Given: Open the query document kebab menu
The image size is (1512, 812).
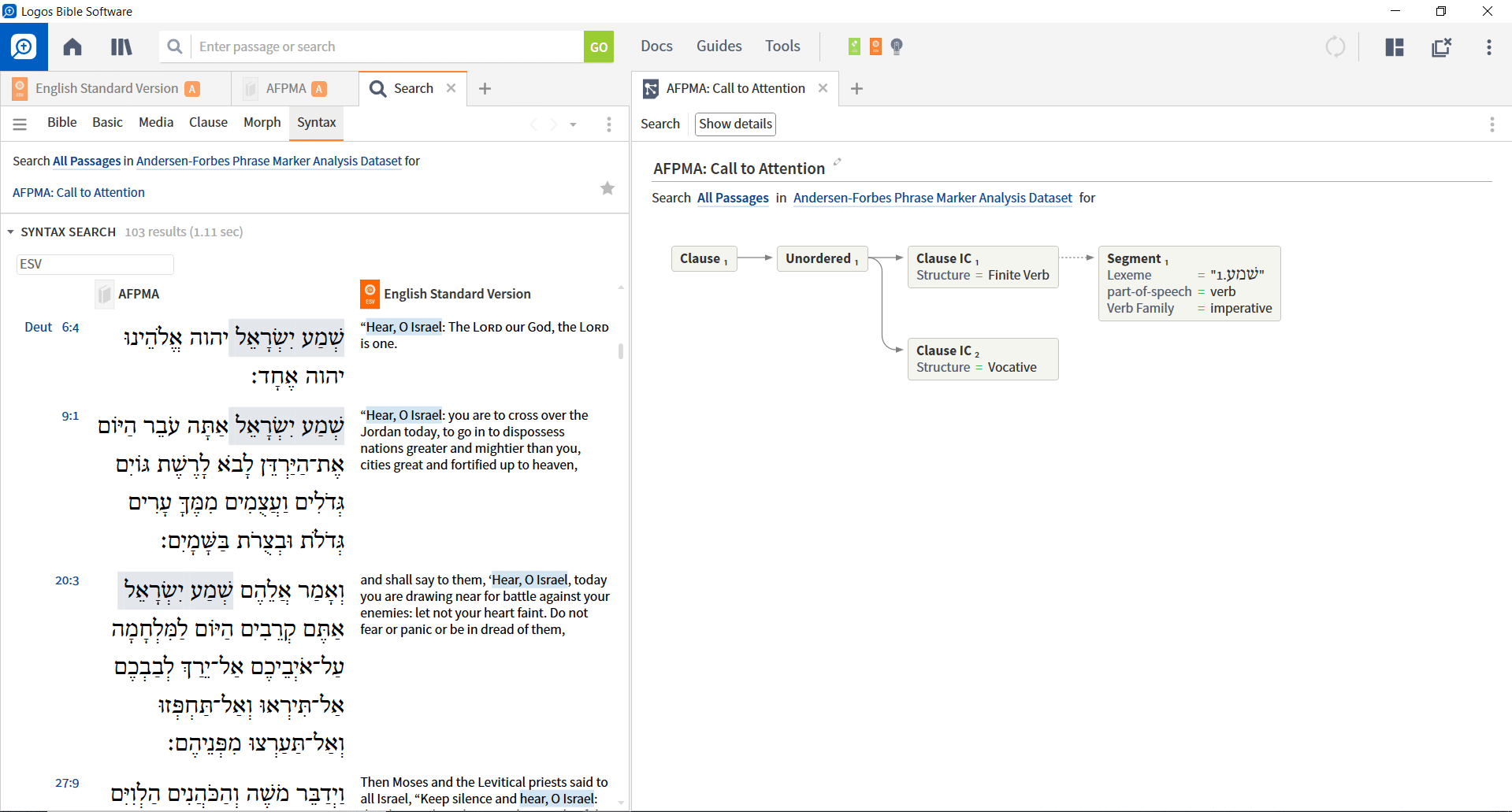Looking at the screenshot, I should (1492, 124).
